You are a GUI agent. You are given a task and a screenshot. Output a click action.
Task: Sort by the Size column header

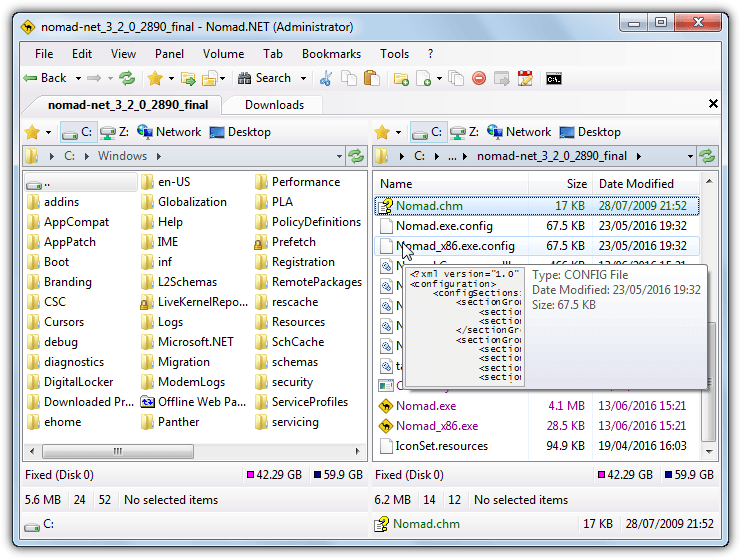point(560,184)
